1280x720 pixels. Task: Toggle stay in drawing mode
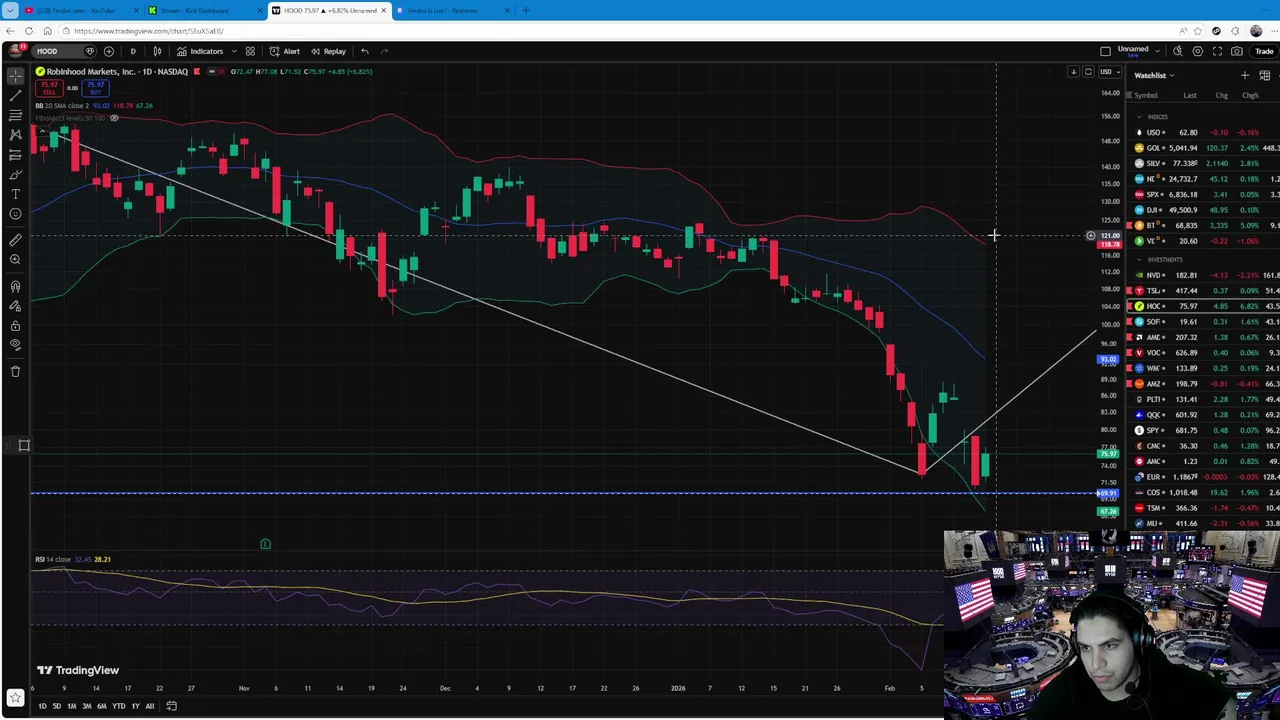coord(15,306)
